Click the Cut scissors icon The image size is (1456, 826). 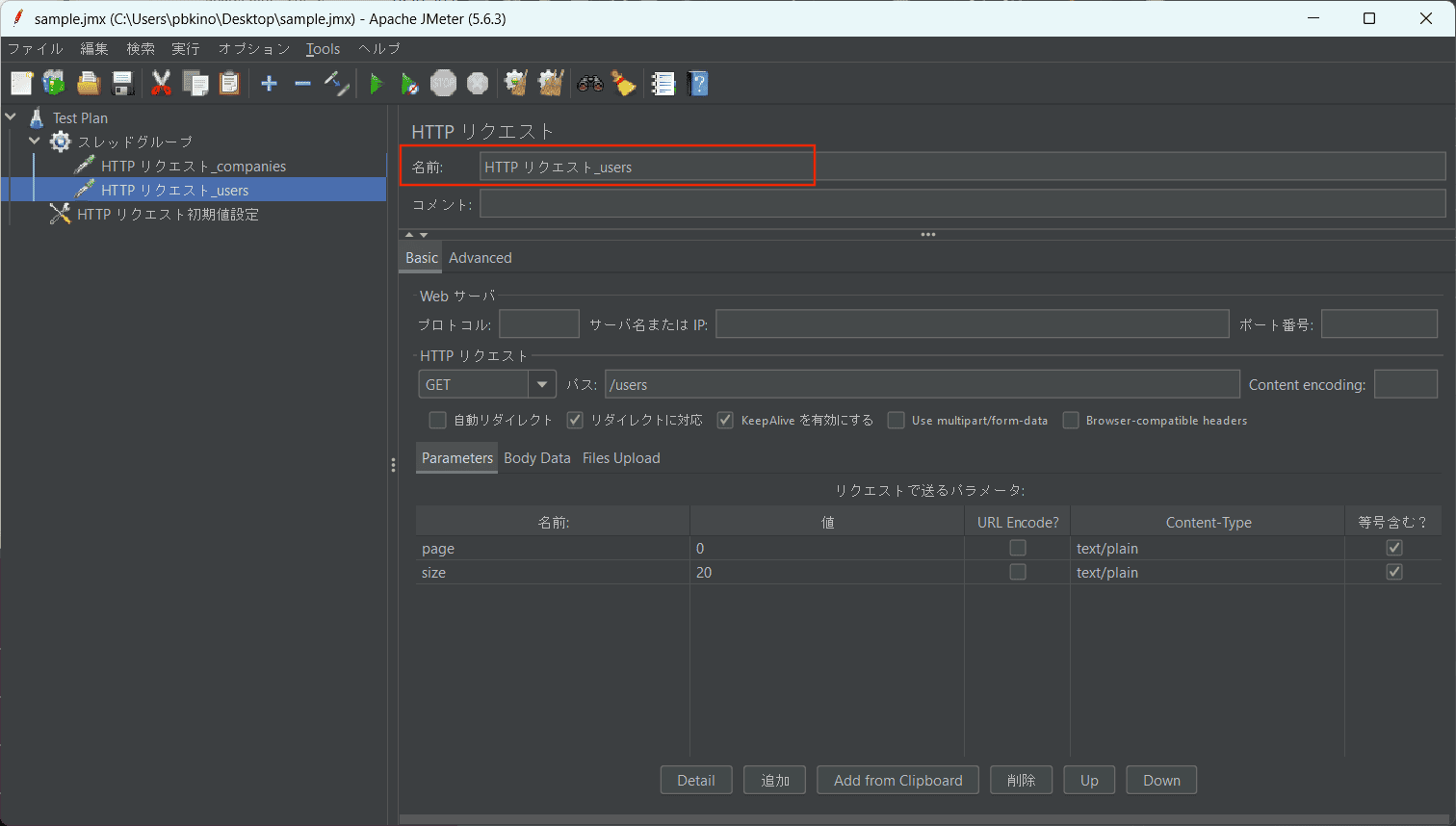161,84
